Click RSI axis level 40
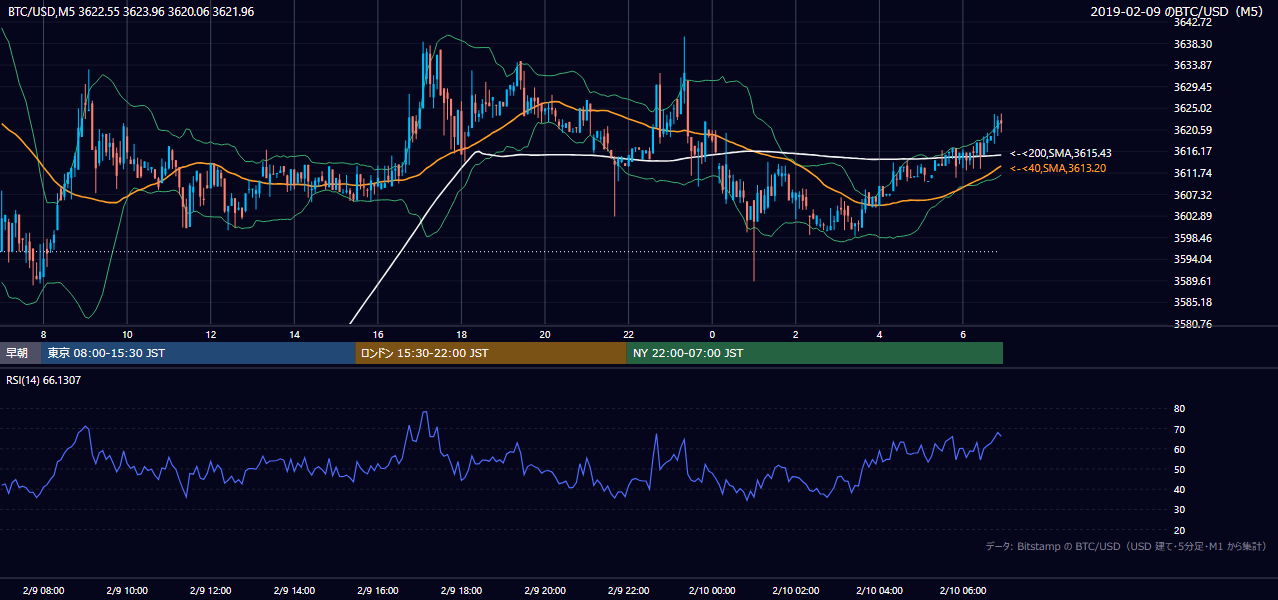Image resolution: width=1278 pixels, height=600 pixels. pos(1179,489)
